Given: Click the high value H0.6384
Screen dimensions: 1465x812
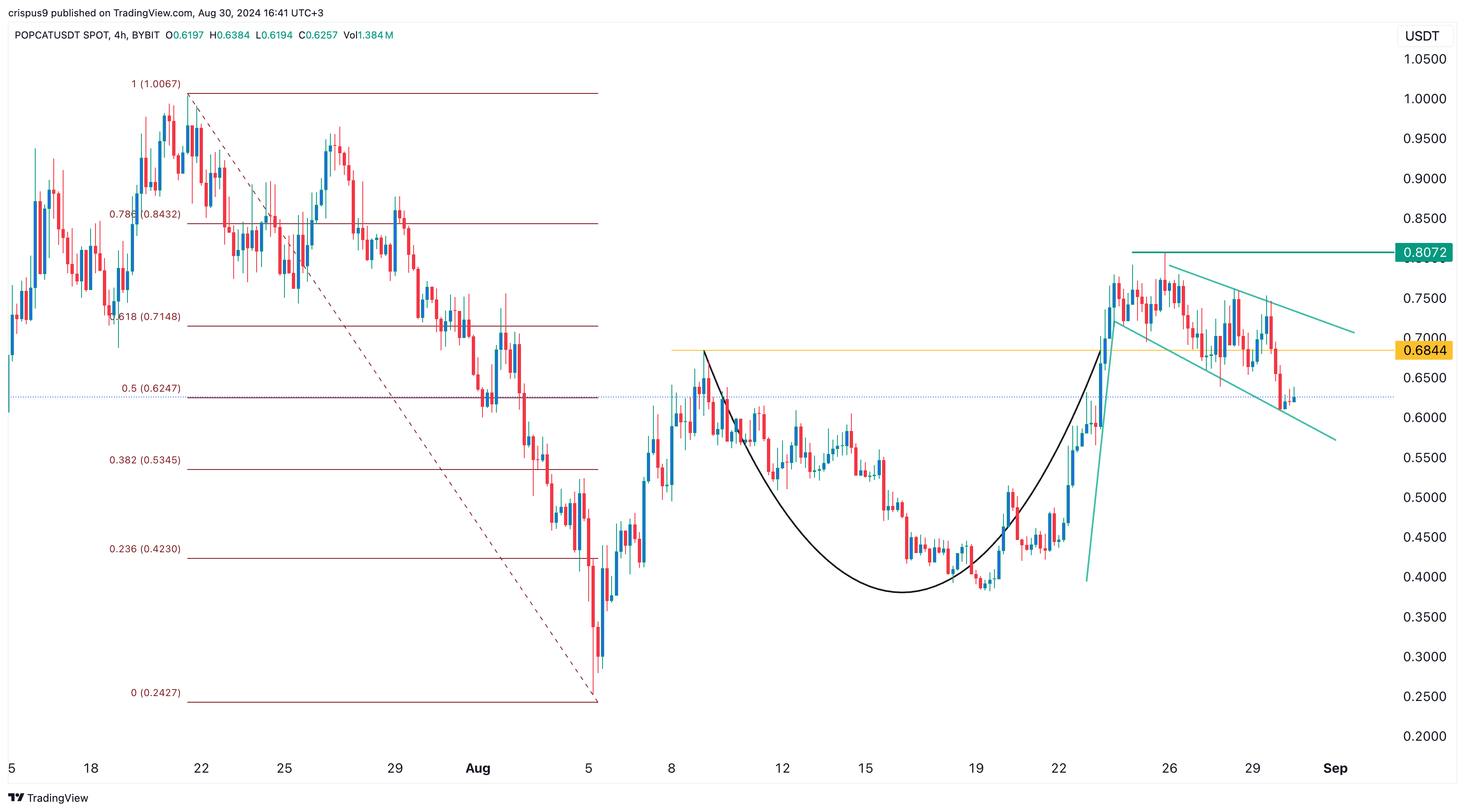Looking at the screenshot, I should (x=230, y=35).
